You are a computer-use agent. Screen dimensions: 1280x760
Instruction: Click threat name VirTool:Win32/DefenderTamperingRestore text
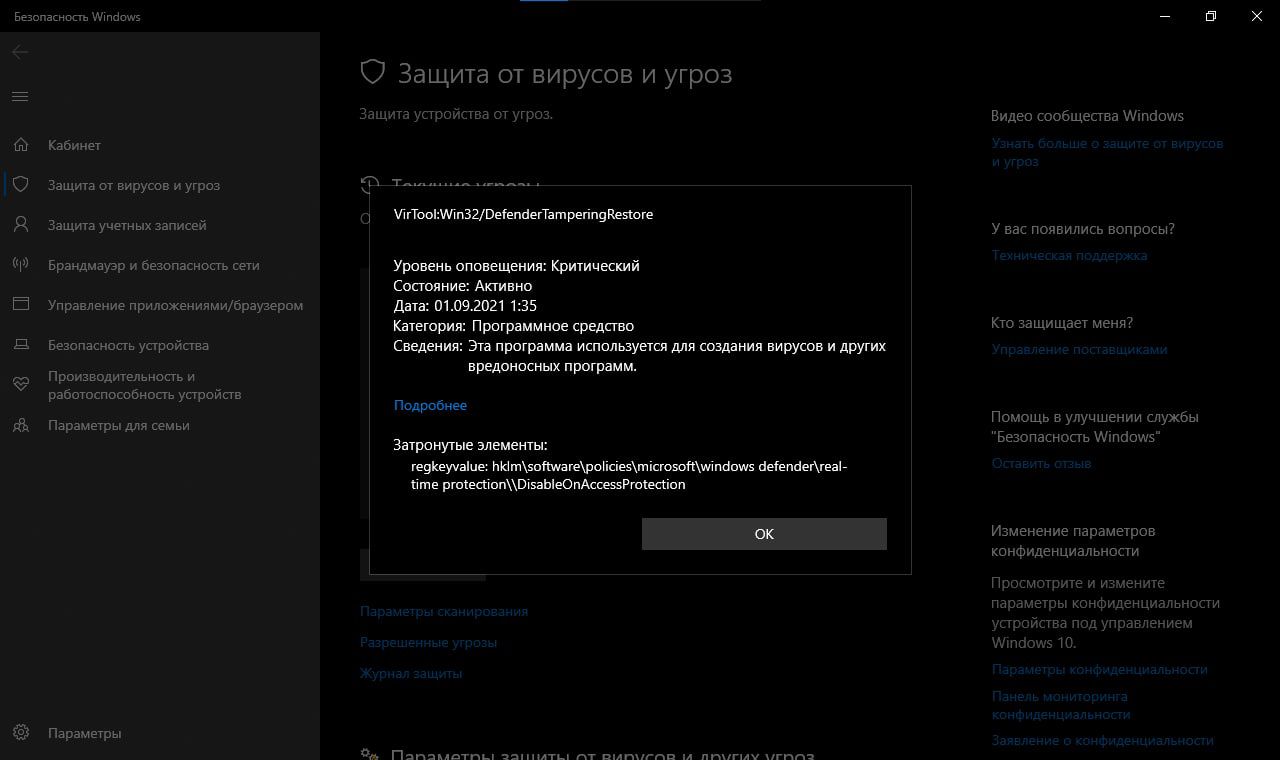[523, 214]
